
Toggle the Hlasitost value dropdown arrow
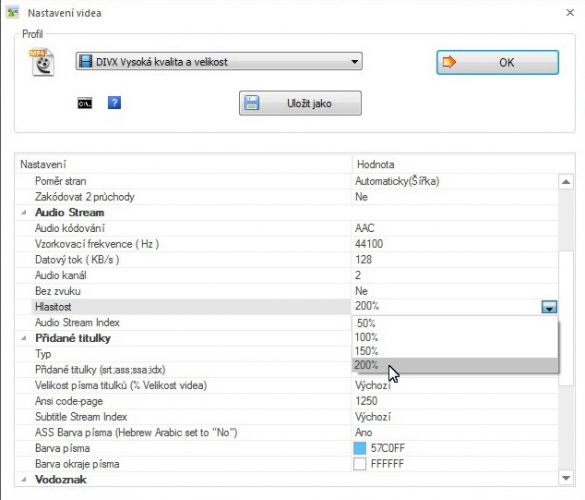(x=549, y=307)
